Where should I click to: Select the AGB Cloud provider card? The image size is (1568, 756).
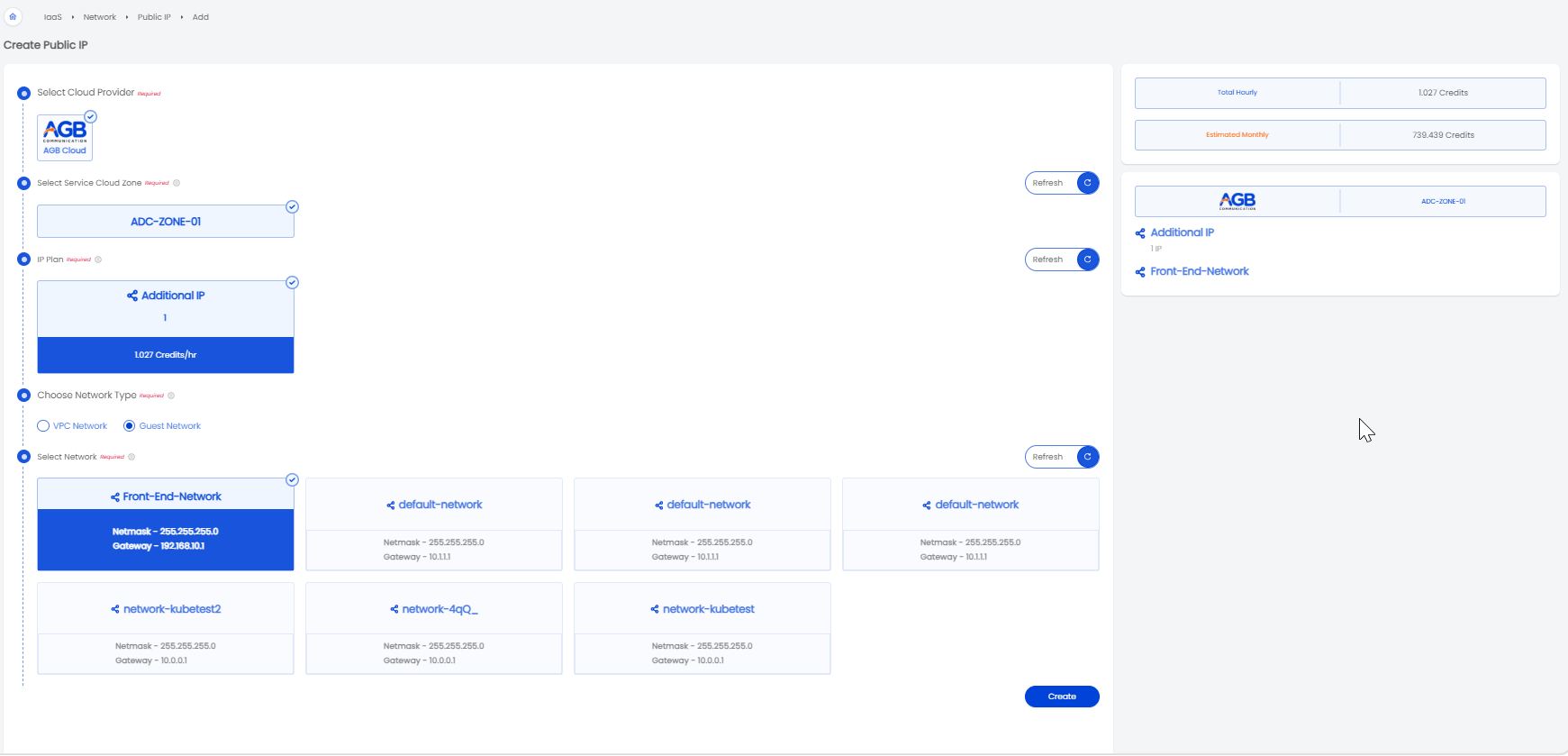click(65, 137)
